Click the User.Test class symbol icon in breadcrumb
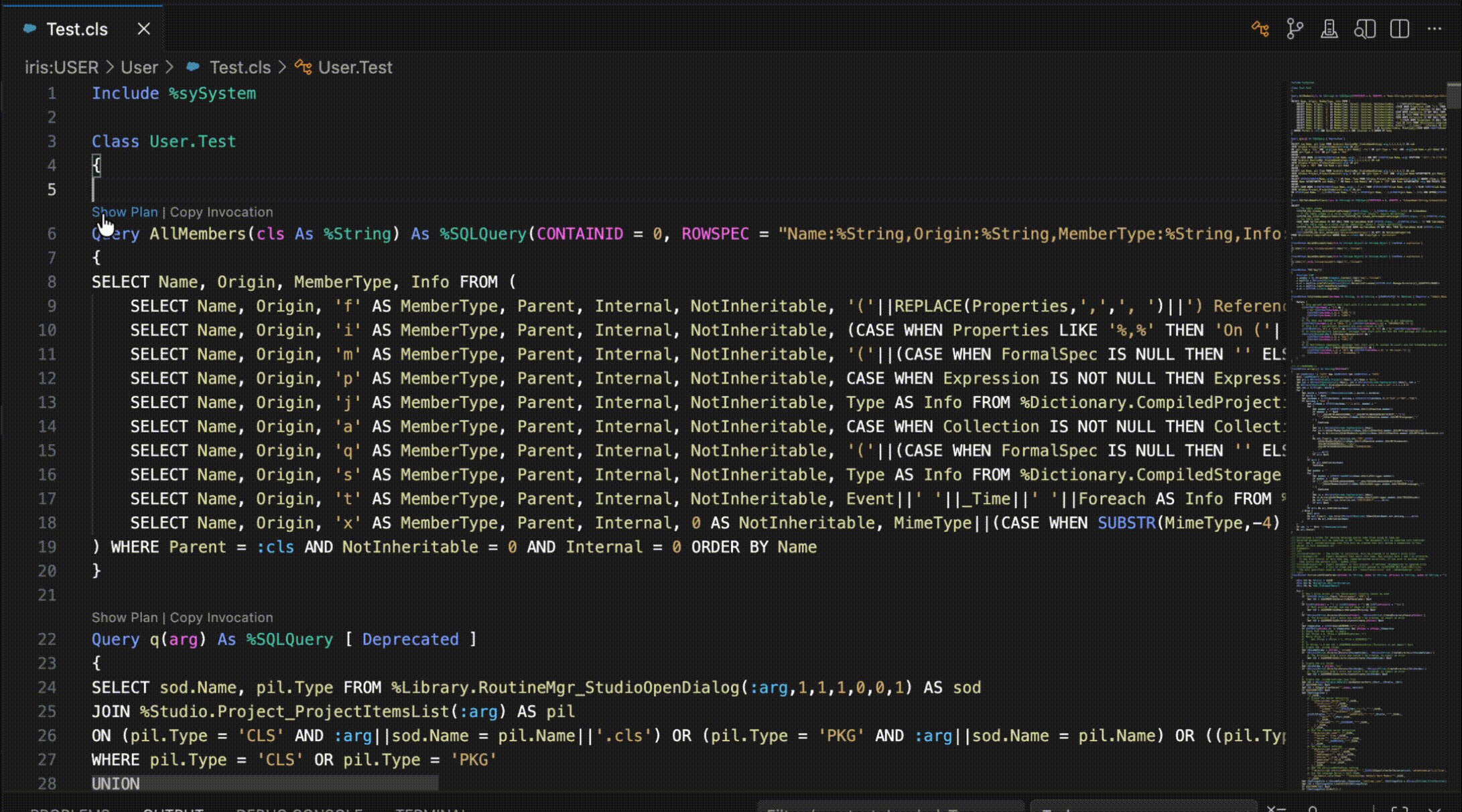The height and width of the screenshot is (812, 1462). click(303, 67)
